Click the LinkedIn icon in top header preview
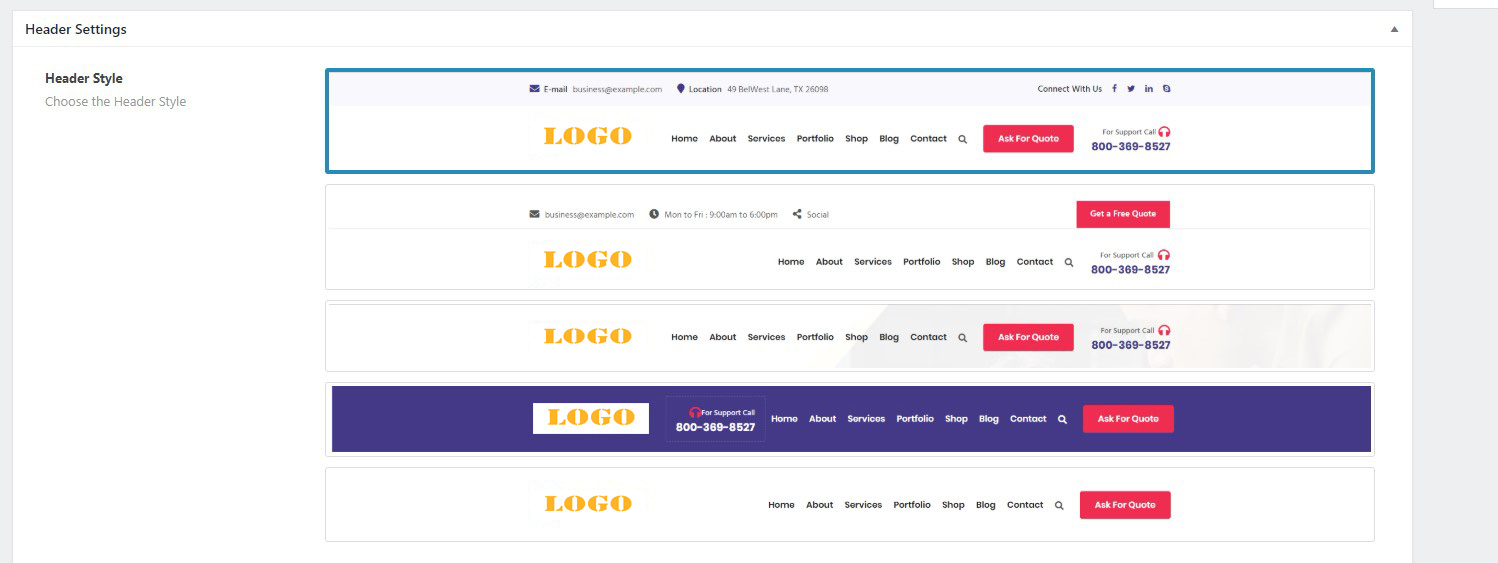This screenshot has height=563, width=1498. [x=1149, y=89]
